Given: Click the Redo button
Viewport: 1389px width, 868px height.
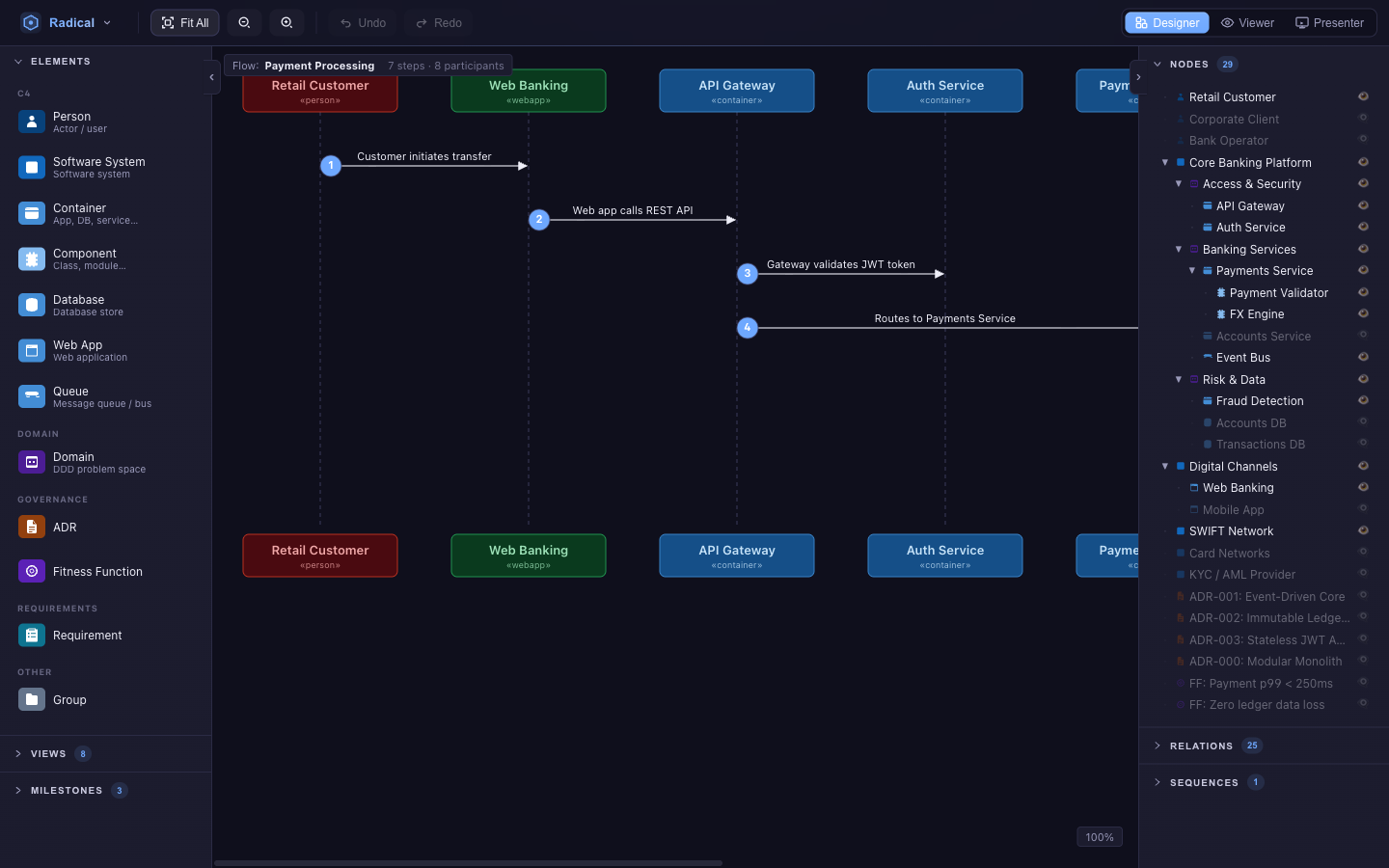Looking at the screenshot, I should click(439, 23).
